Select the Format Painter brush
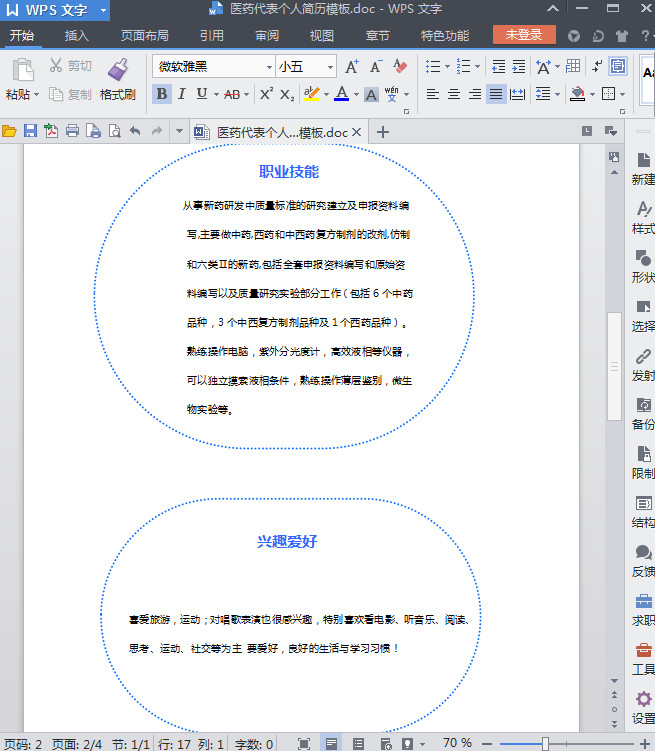The height and width of the screenshot is (751, 655). coord(118,70)
